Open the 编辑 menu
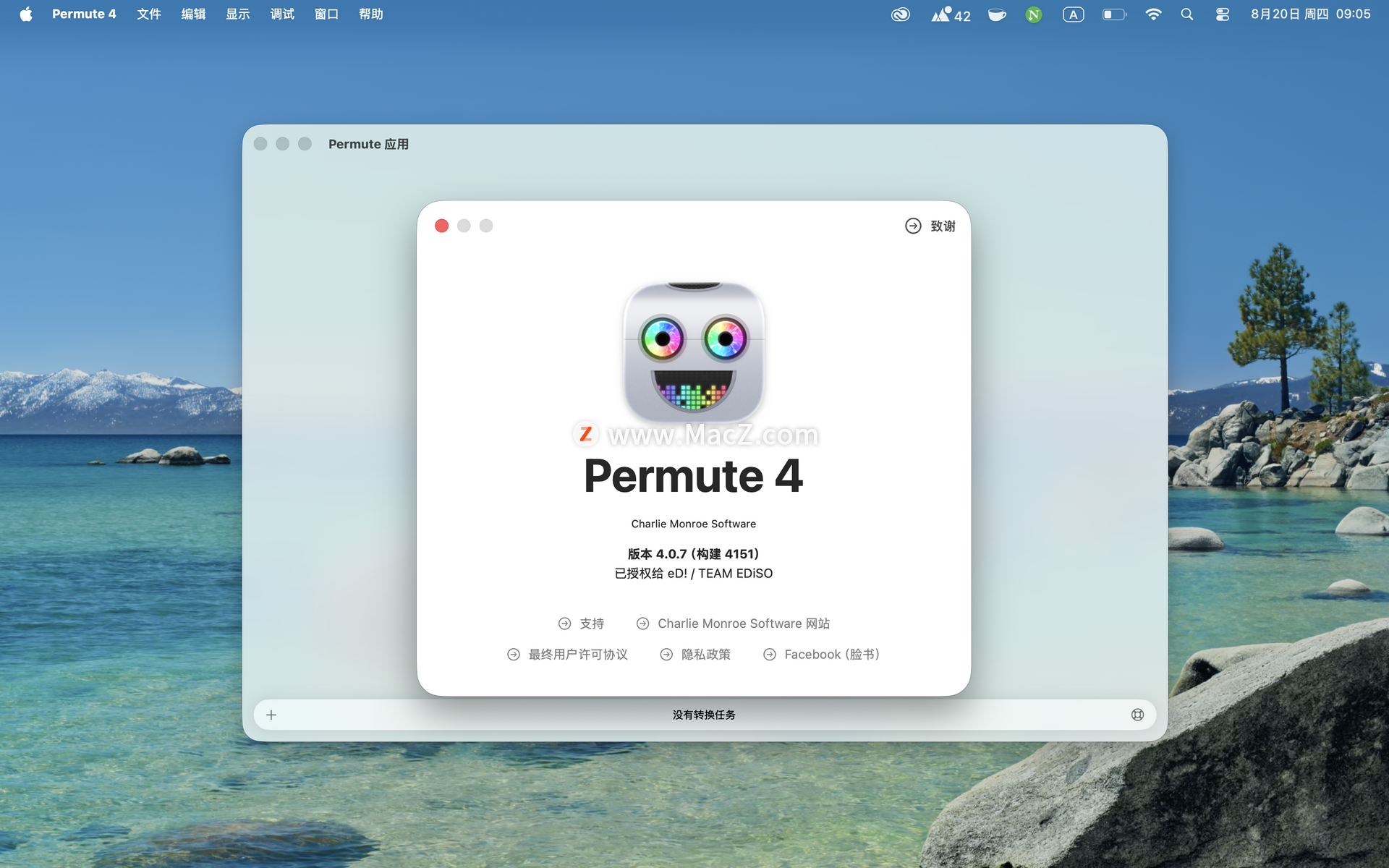 coord(193,14)
